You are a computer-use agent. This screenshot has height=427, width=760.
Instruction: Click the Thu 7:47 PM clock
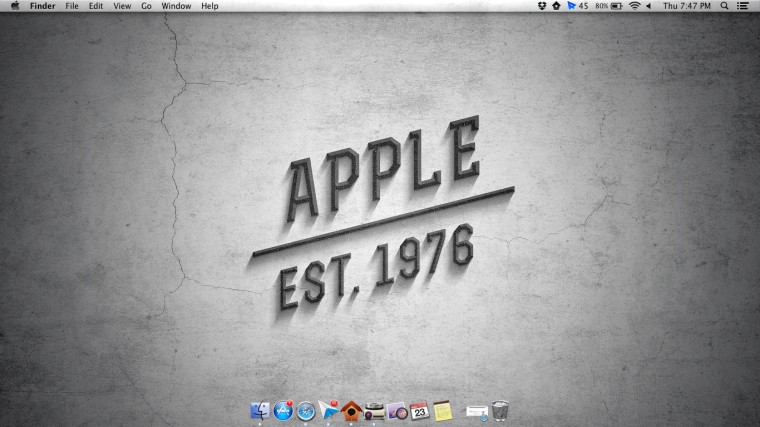[686, 6]
